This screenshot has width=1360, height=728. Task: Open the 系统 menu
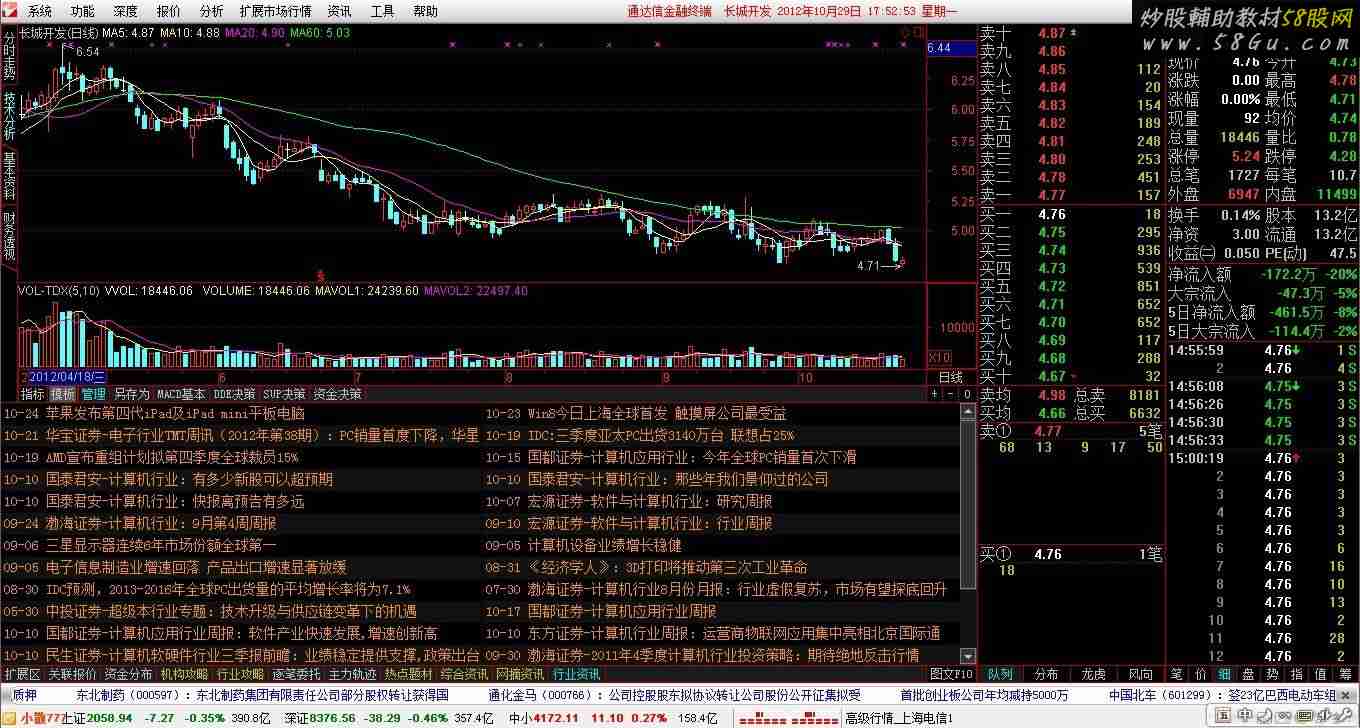tap(39, 11)
